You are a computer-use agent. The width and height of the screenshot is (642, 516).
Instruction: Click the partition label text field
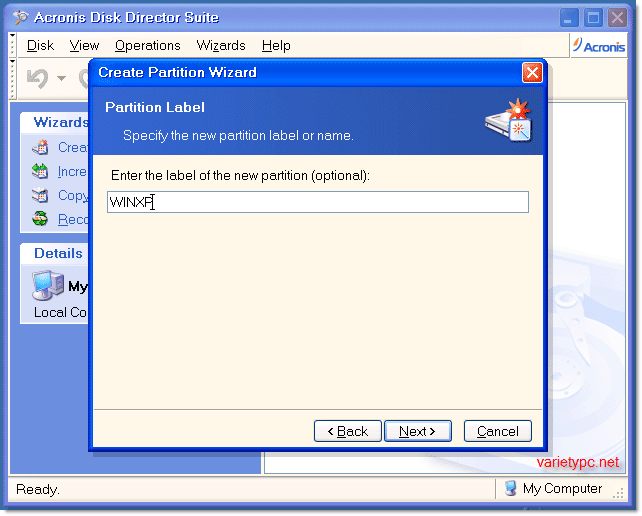318,202
